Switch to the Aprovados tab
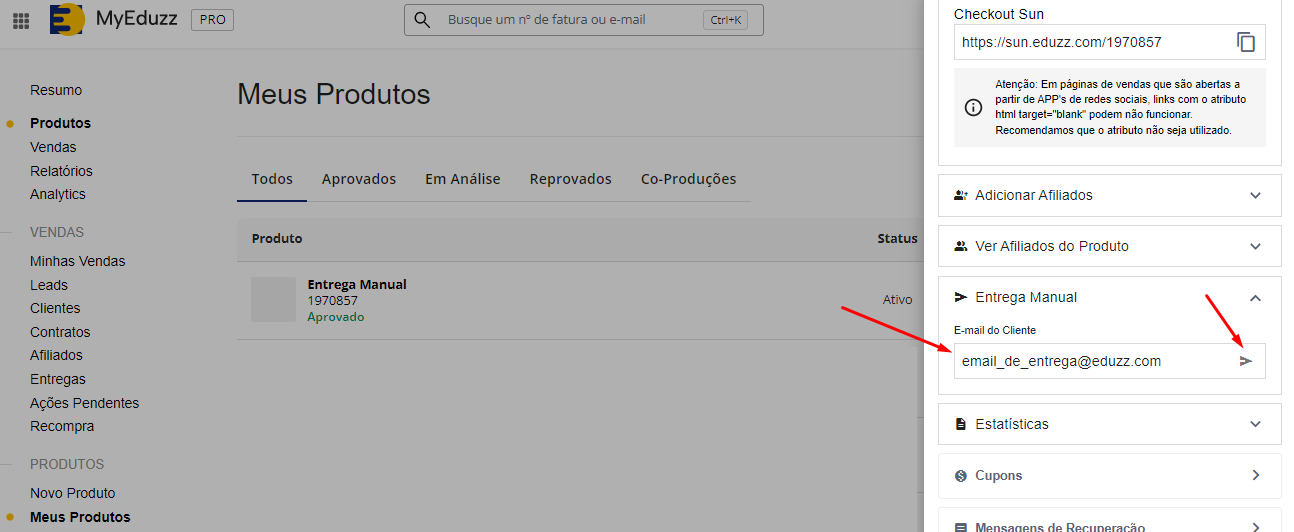Image resolution: width=1294 pixels, height=532 pixels. point(358,179)
